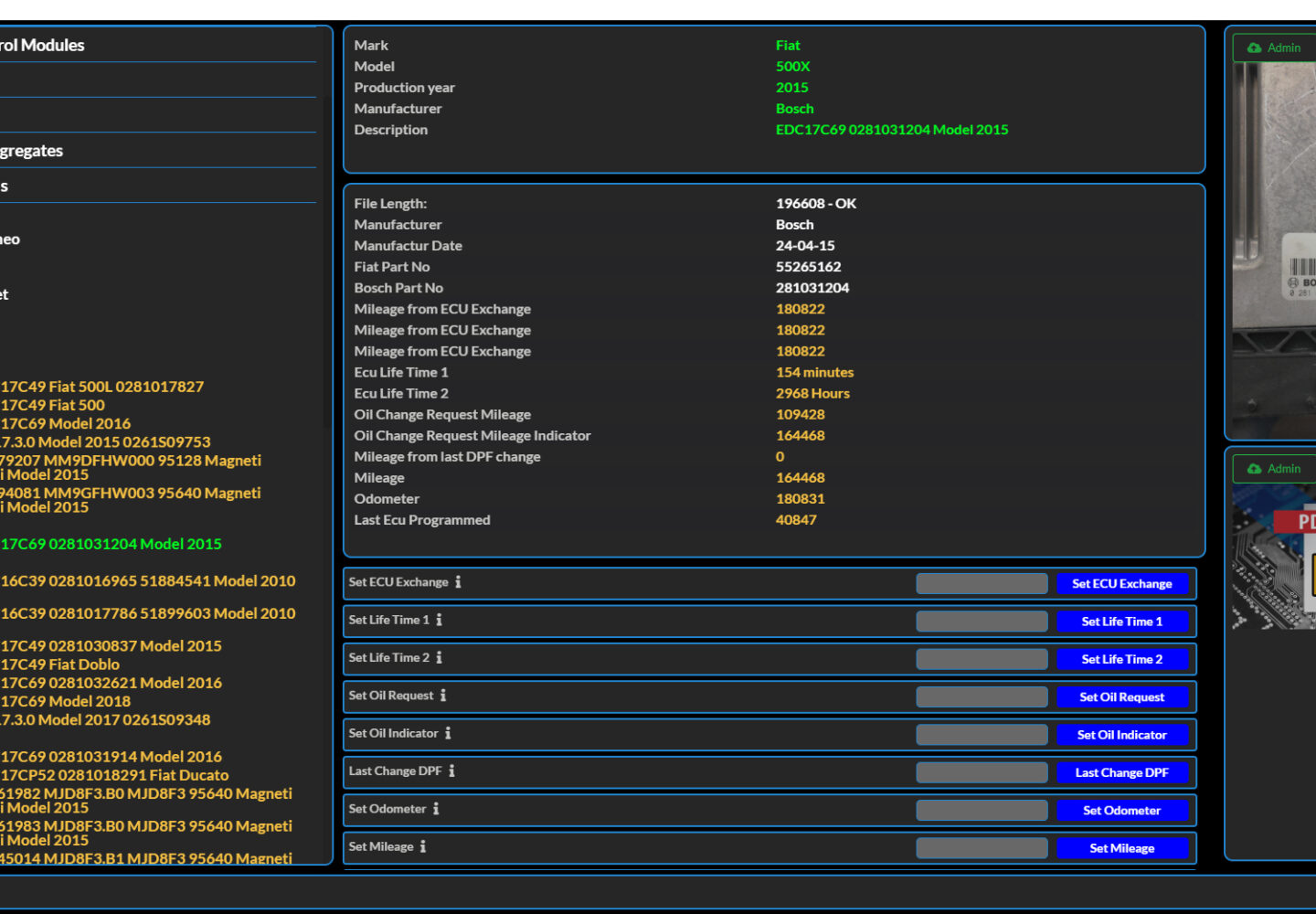This screenshot has width=1316, height=914.
Task: Click info icon beside Last Change DPF
Action: point(451,771)
